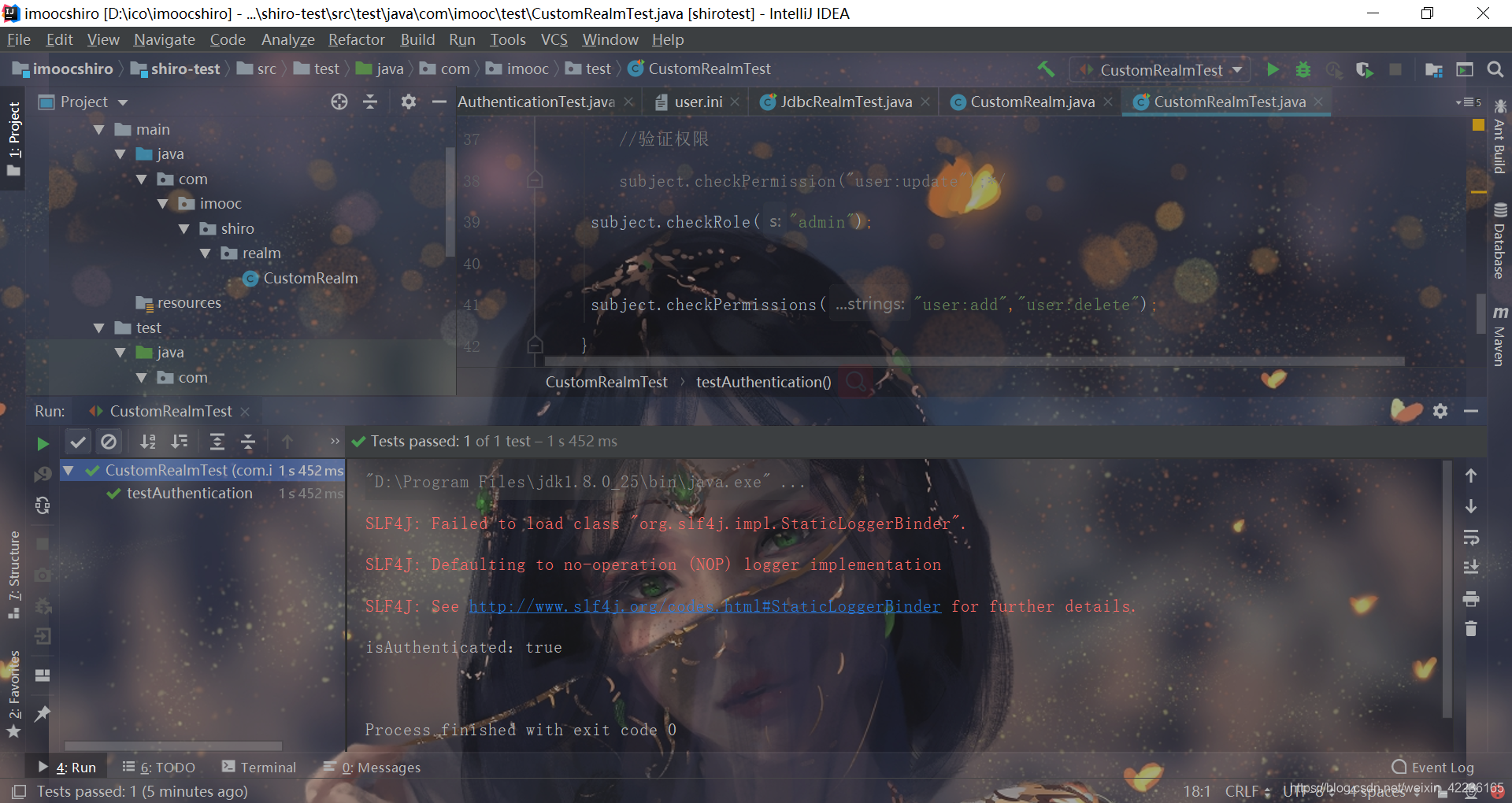This screenshot has width=1512, height=803.
Task: Click the Build project hammer icon
Action: pyautogui.click(x=1046, y=69)
